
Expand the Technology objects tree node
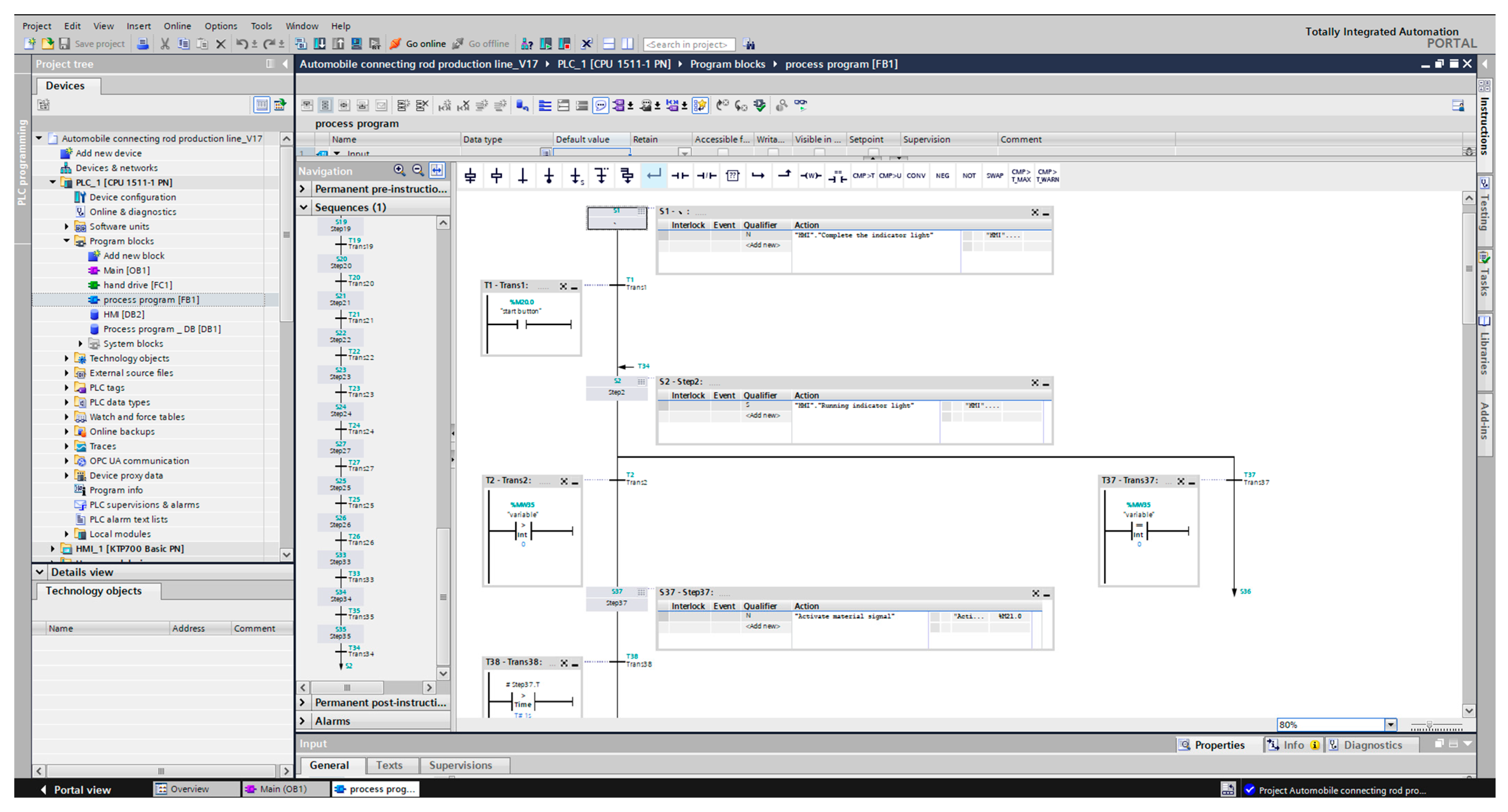[66, 358]
